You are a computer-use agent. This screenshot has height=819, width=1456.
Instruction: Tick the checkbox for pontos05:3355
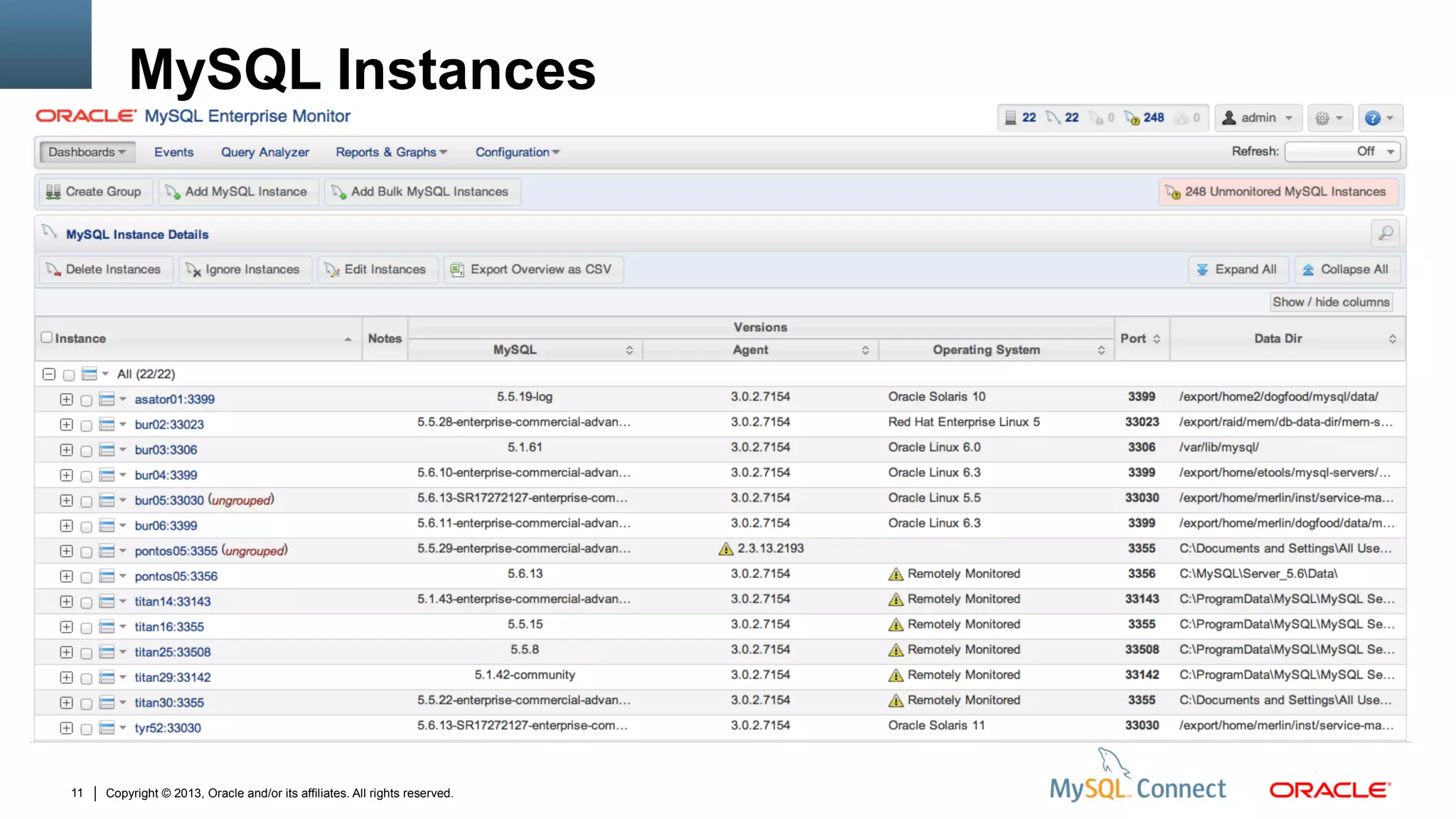tap(86, 552)
